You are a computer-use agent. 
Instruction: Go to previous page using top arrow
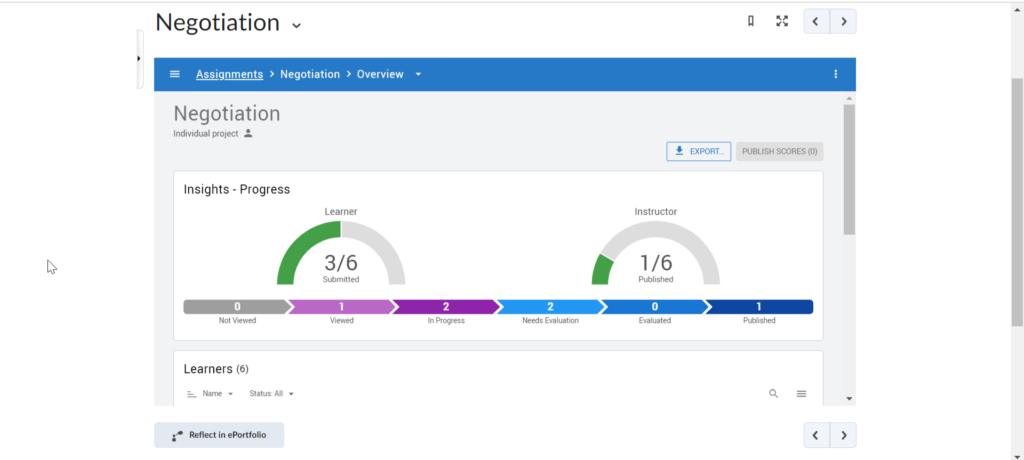click(817, 21)
